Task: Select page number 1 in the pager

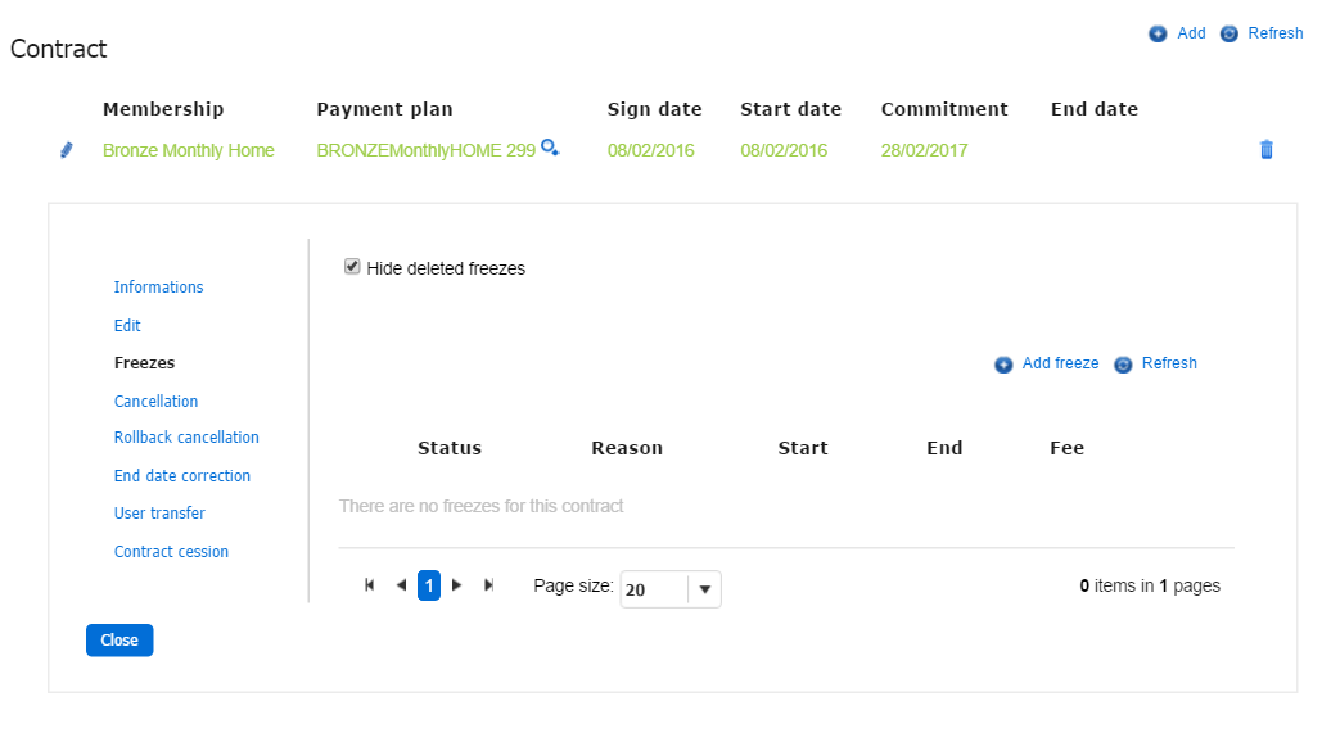Action: click(429, 586)
